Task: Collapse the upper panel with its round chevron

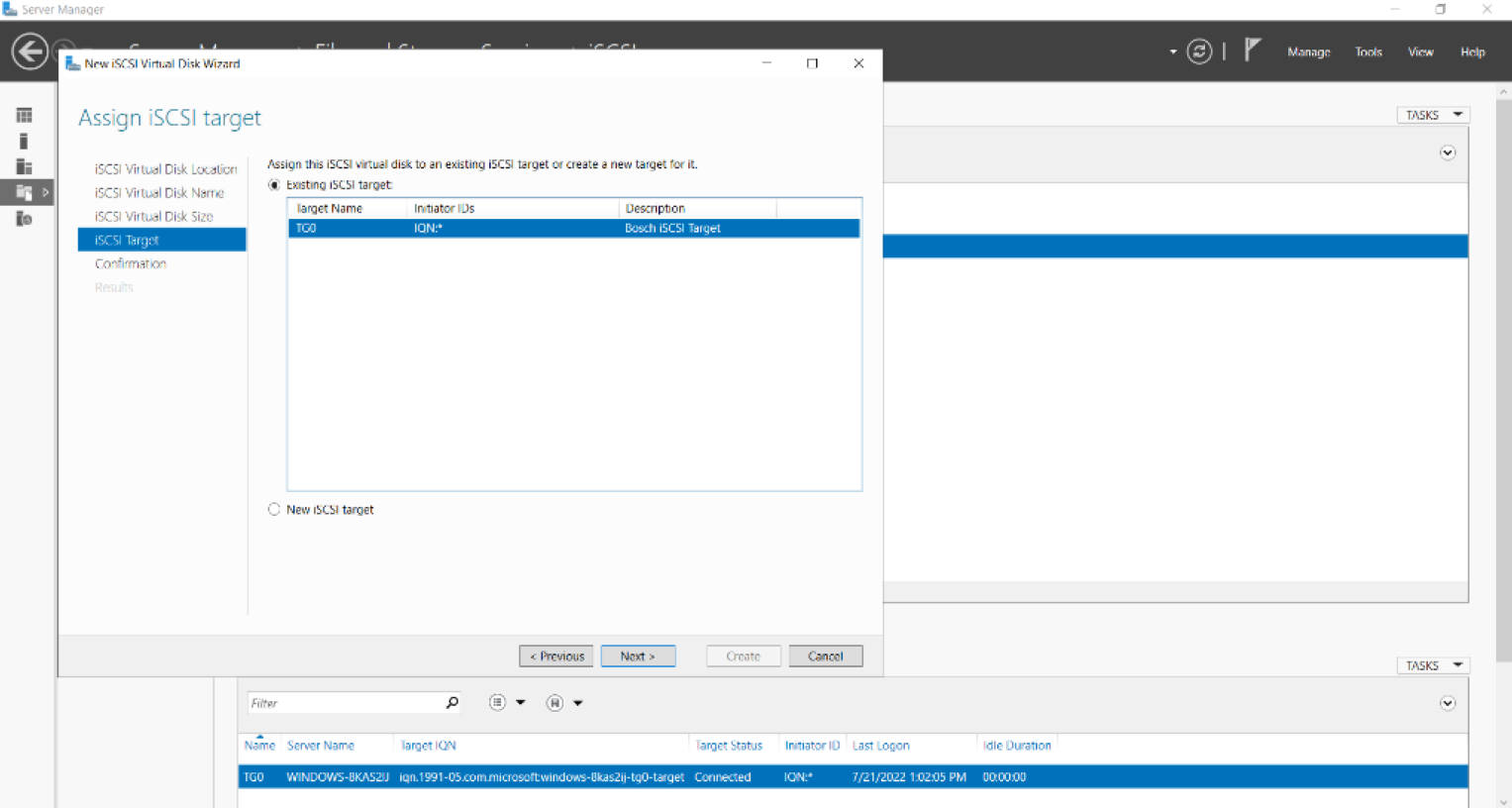Action: coord(1448,152)
